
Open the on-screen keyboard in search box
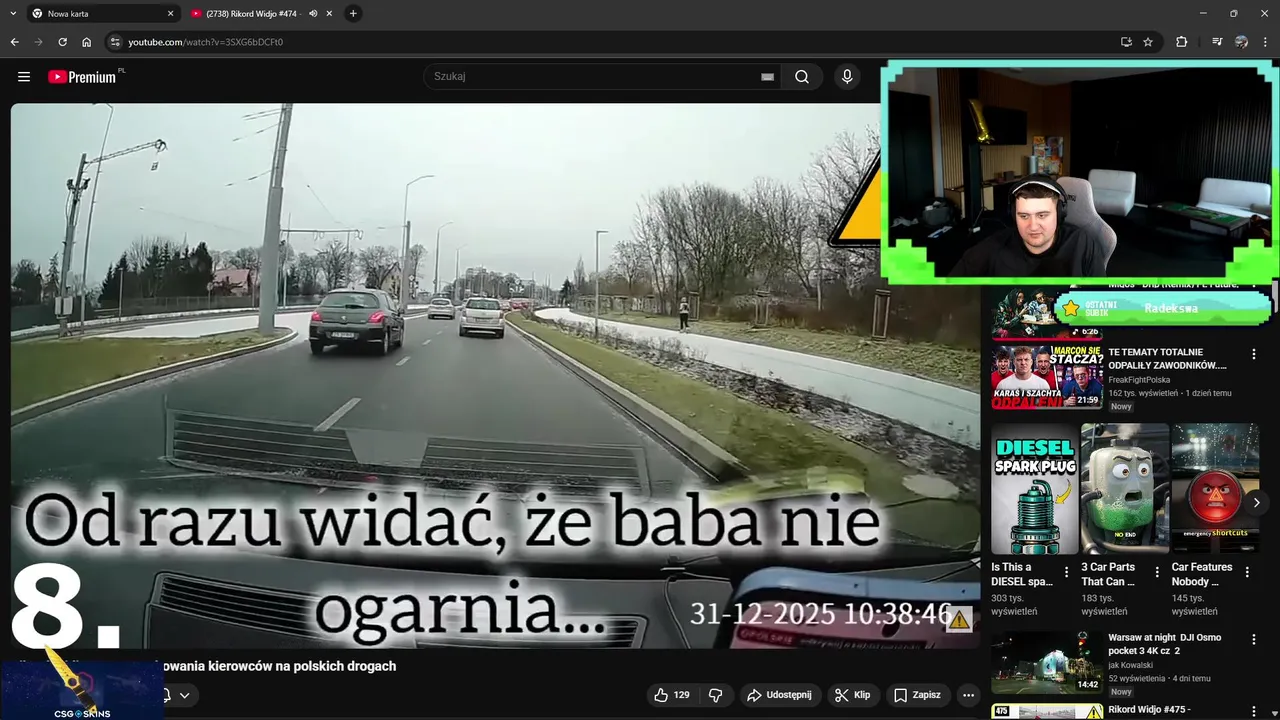(x=767, y=77)
